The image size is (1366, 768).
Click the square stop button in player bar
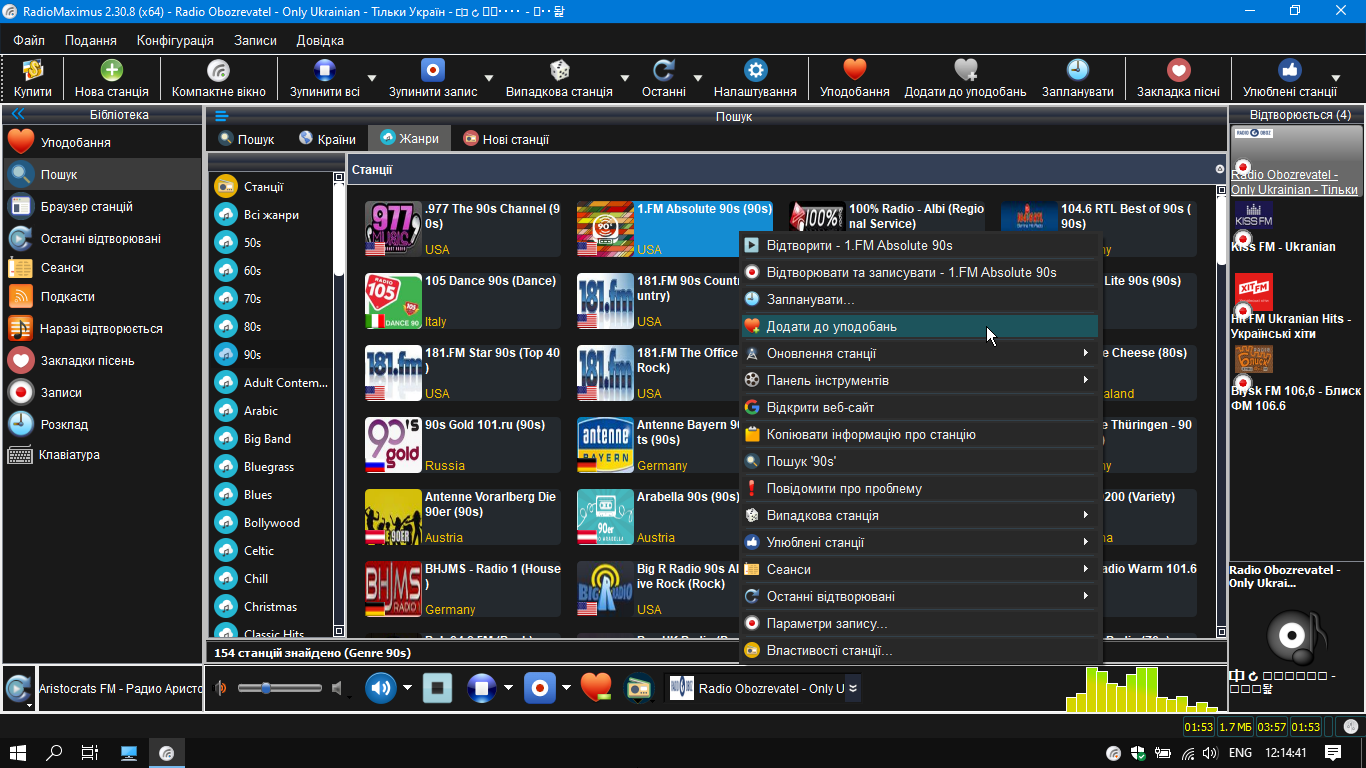tap(438, 688)
